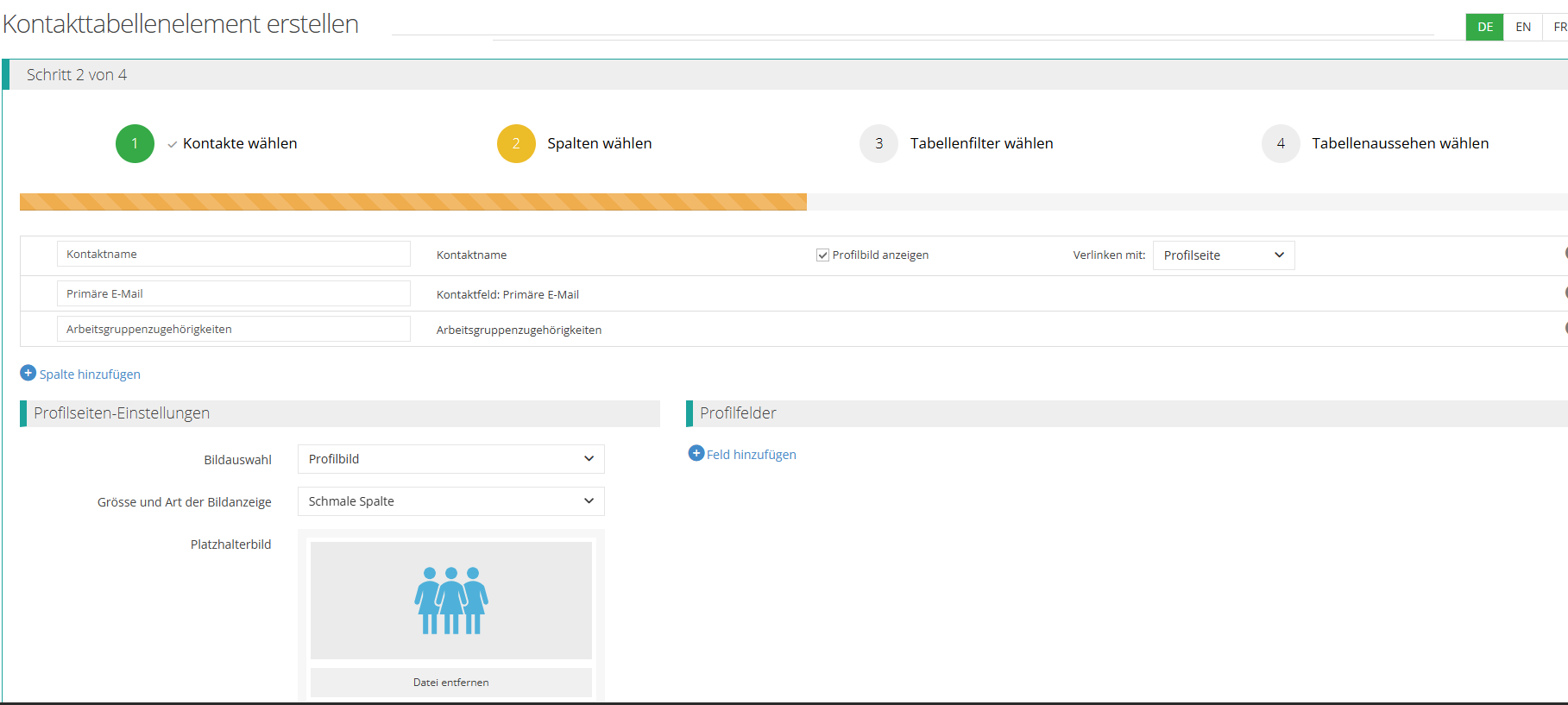
Task: Go to the Tabellenaussehen wählen step
Action: tap(1401, 143)
